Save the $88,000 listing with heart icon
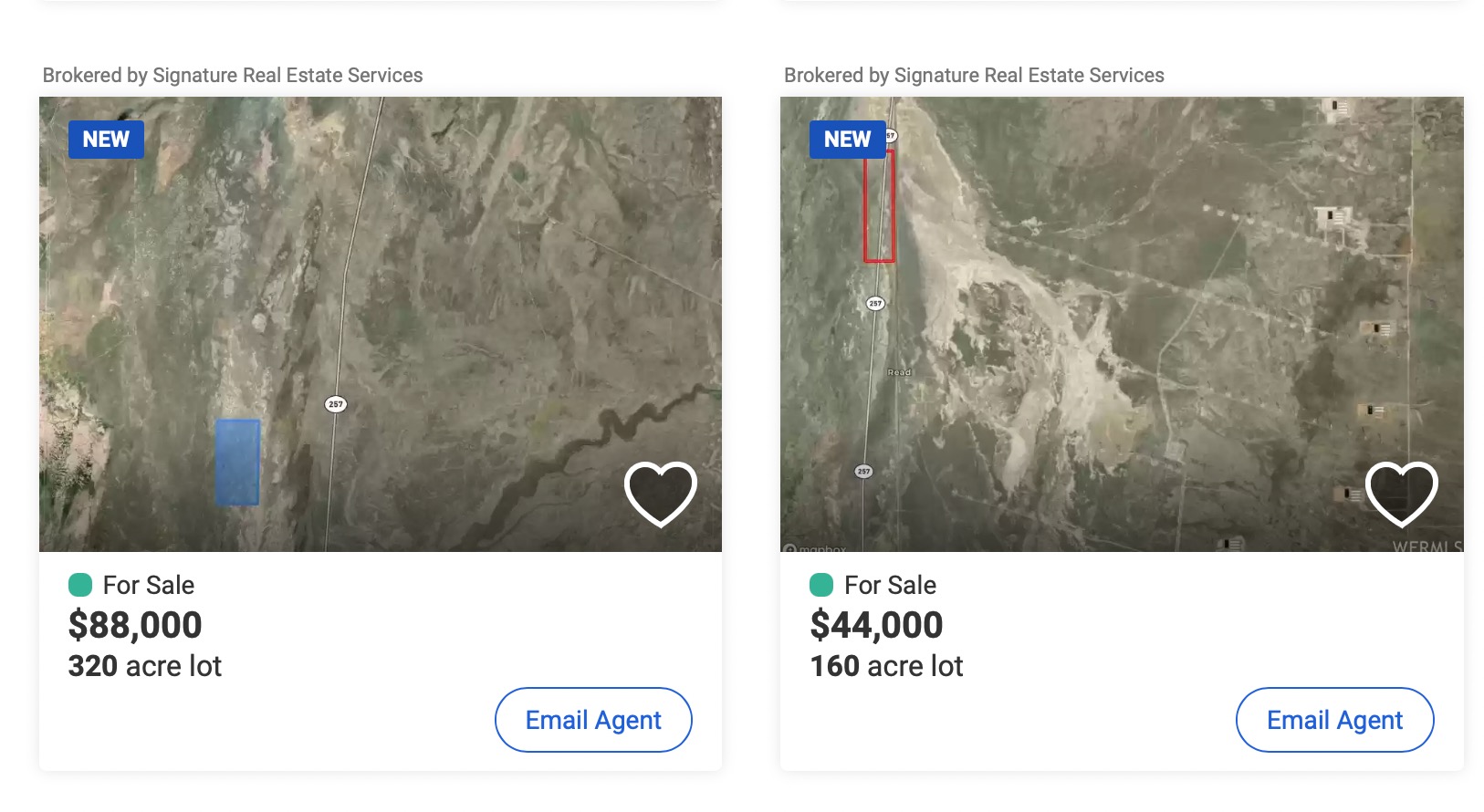The height and width of the screenshot is (812, 1484). pos(660,494)
